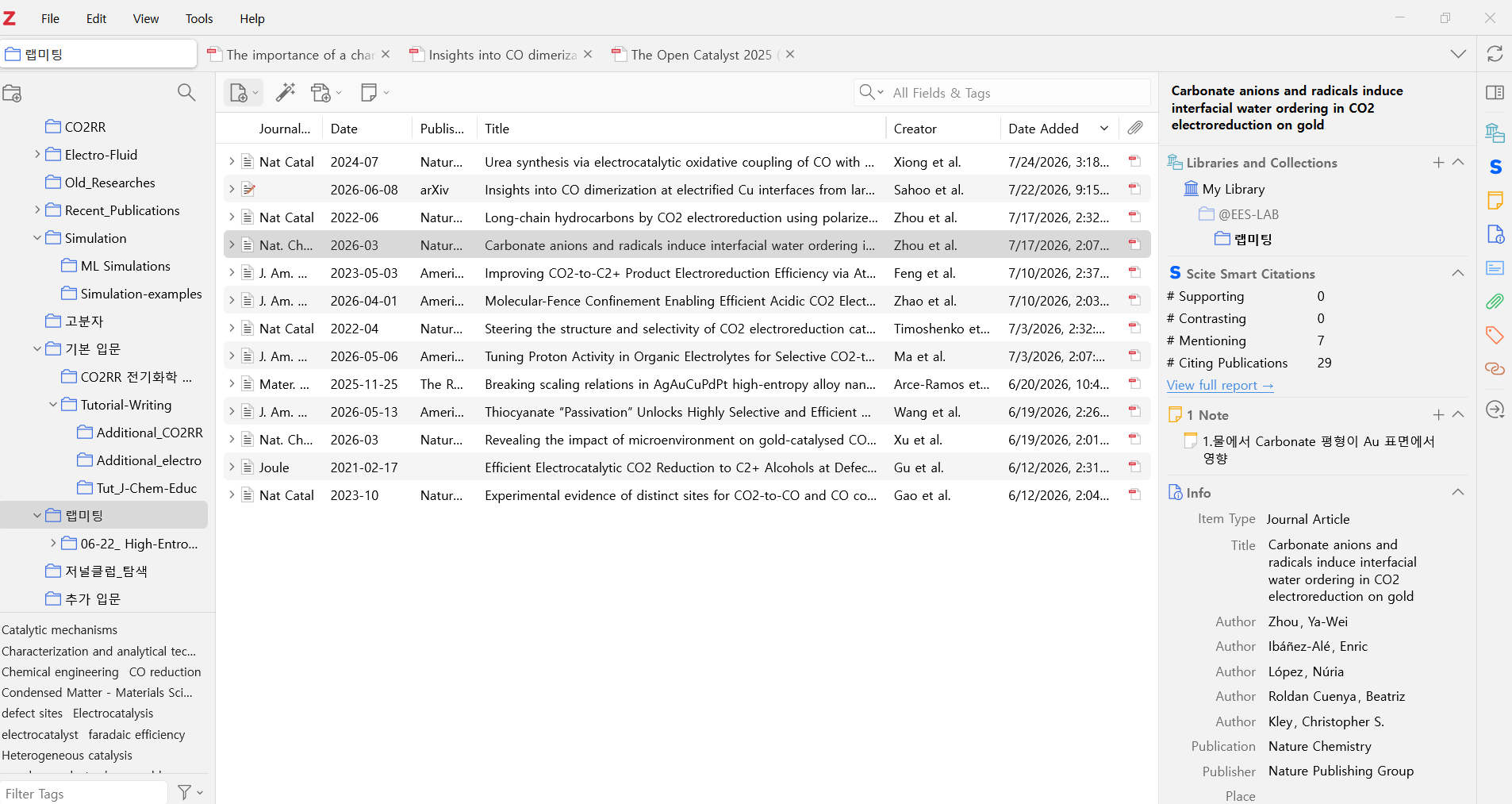Image resolution: width=1512 pixels, height=804 pixels.
Task: Jump to Notes via the yellow note side nav icon
Action: coord(1495,200)
